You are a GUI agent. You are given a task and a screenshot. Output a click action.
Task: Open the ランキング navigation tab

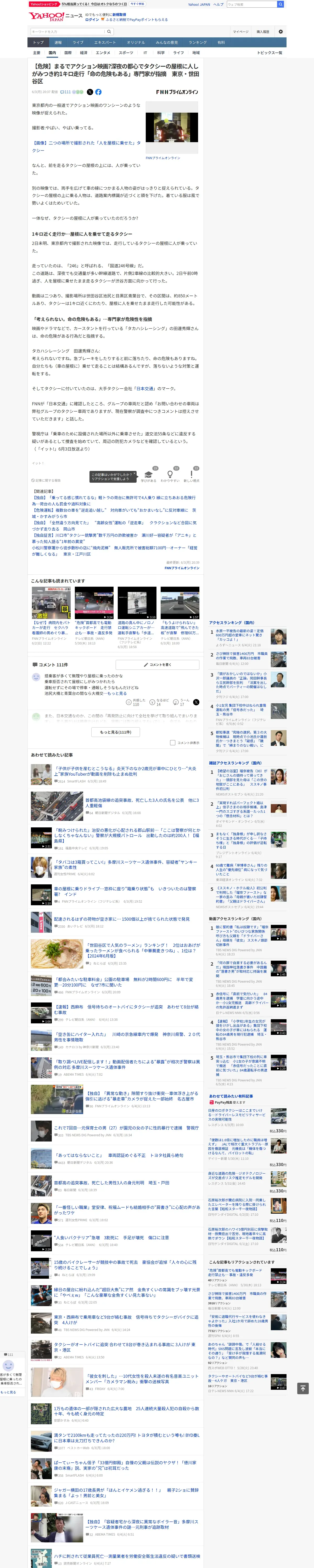(x=197, y=43)
